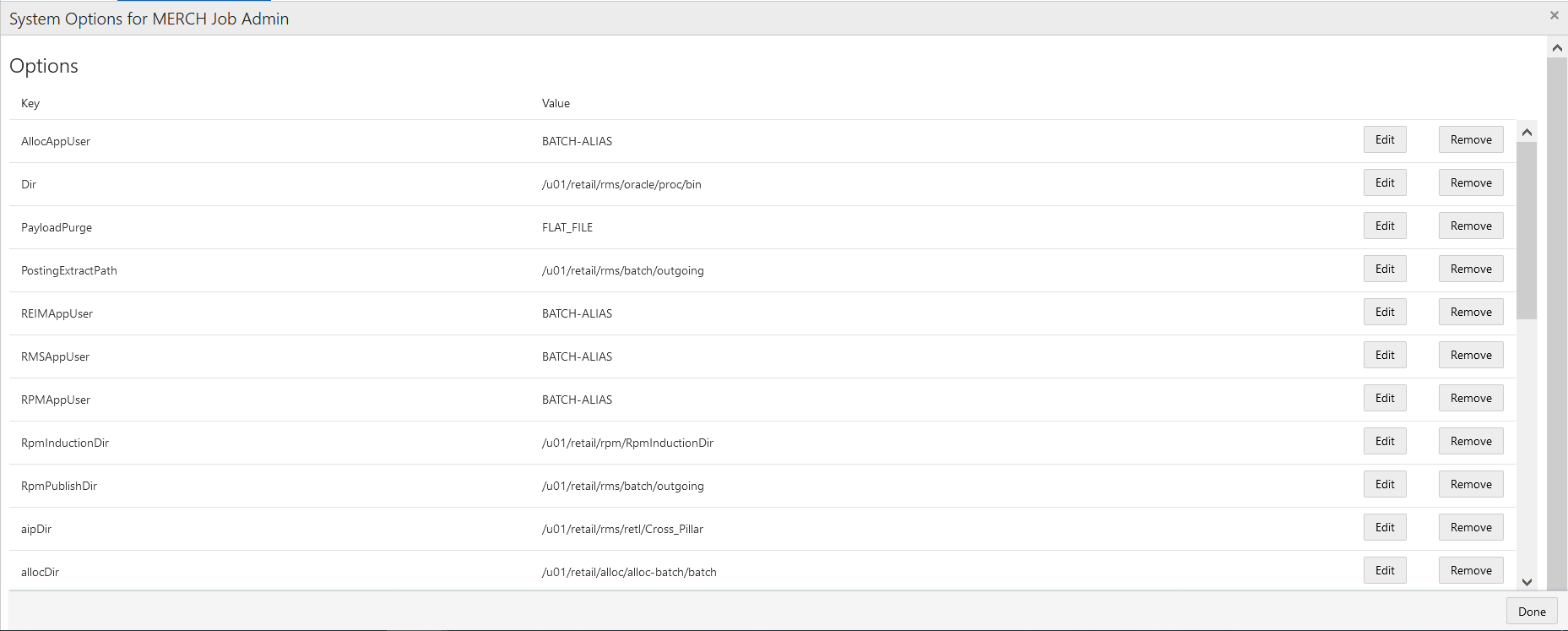This screenshot has width=1568, height=631.
Task: Click the /u01/retail/alloc/alloc-batch/batch value
Action: (629, 572)
